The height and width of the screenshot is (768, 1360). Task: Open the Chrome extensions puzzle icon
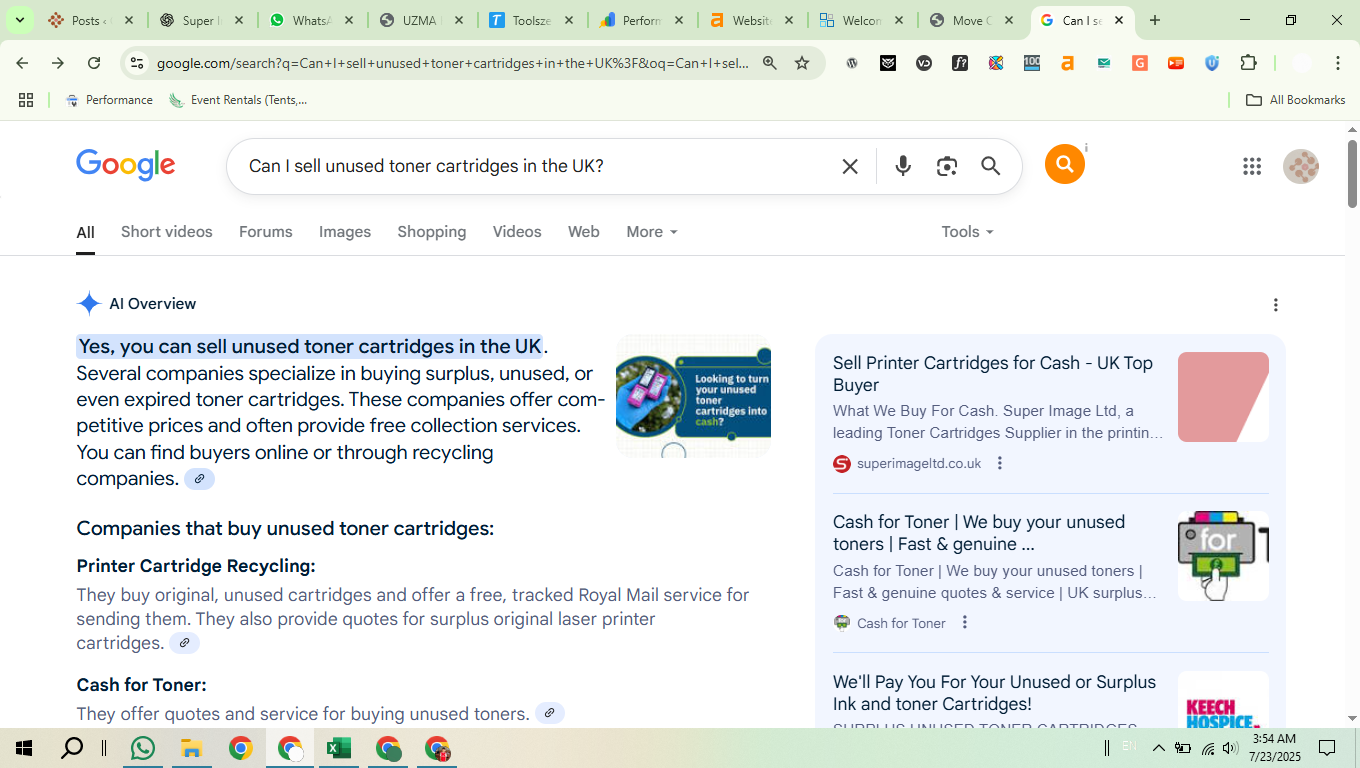pyautogui.click(x=1248, y=63)
